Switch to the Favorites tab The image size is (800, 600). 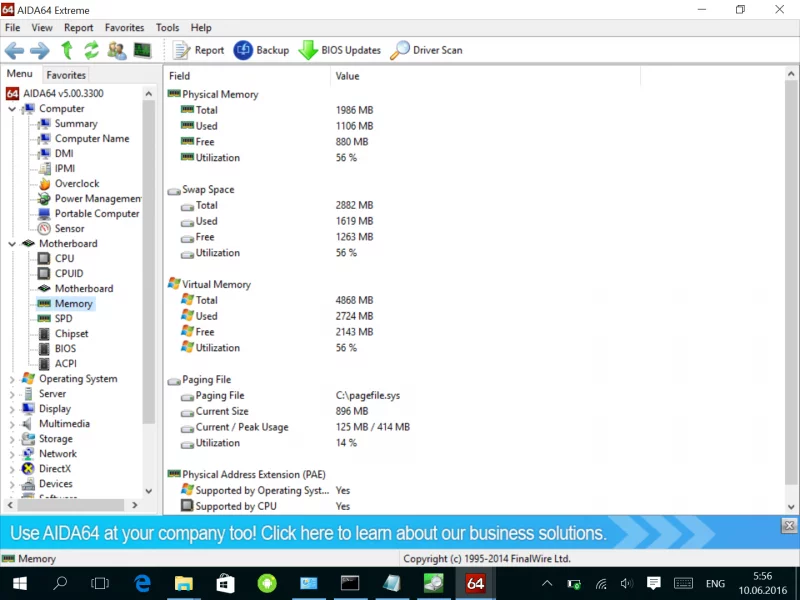click(x=66, y=75)
